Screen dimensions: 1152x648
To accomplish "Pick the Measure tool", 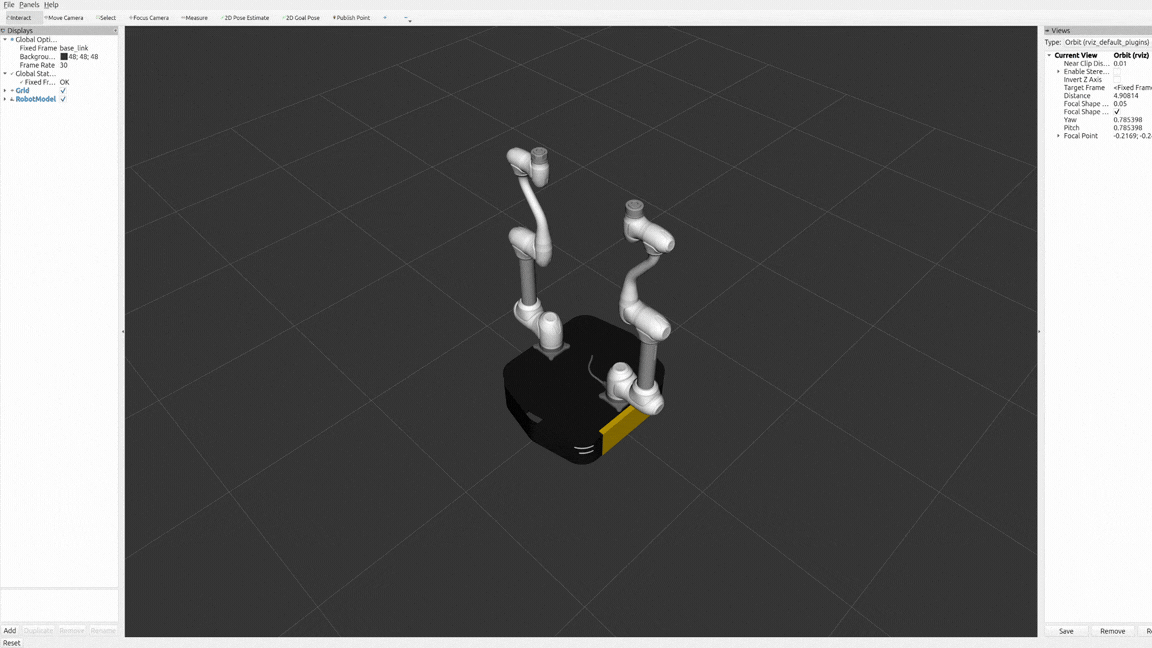I will (195, 18).
